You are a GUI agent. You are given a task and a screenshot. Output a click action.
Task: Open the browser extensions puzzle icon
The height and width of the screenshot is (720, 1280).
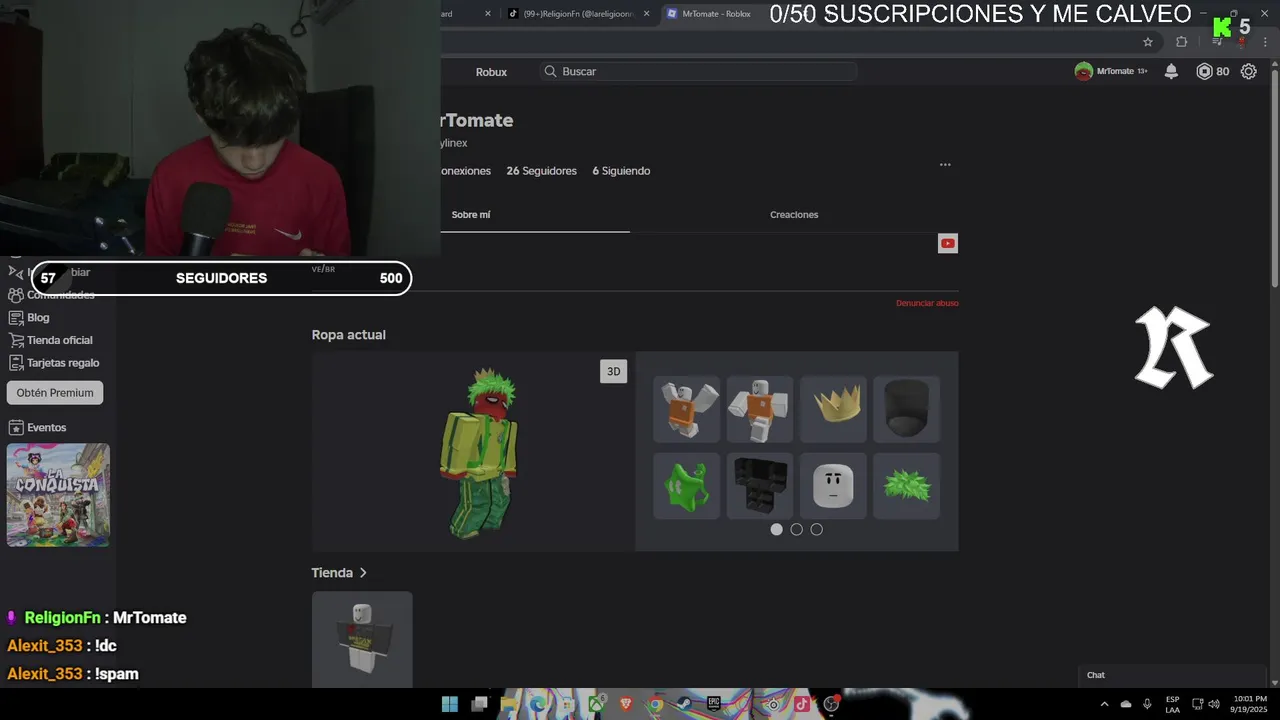1182,42
